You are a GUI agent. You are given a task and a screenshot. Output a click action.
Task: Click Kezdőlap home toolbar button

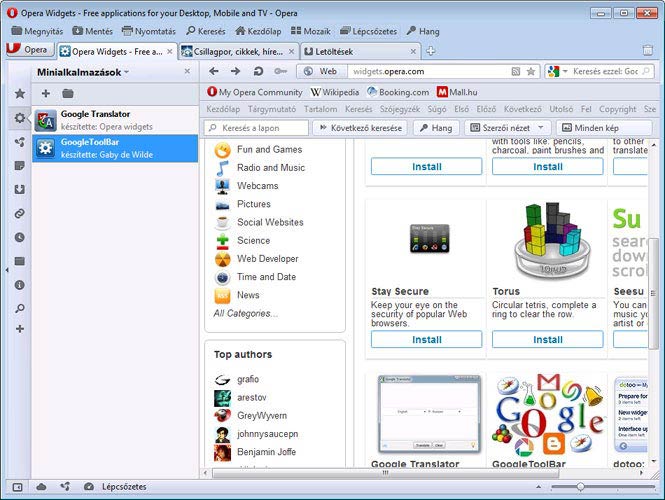click(258, 31)
